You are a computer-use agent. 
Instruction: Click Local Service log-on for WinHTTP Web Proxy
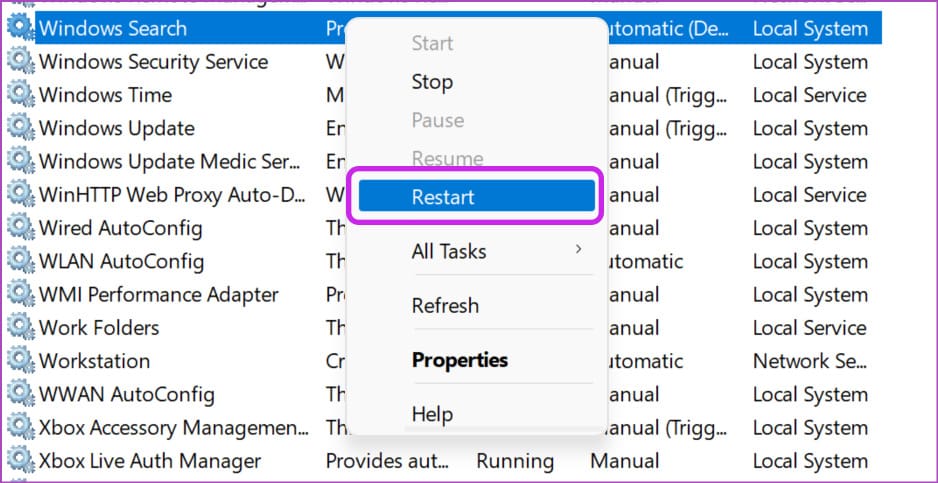coord(809,195)
